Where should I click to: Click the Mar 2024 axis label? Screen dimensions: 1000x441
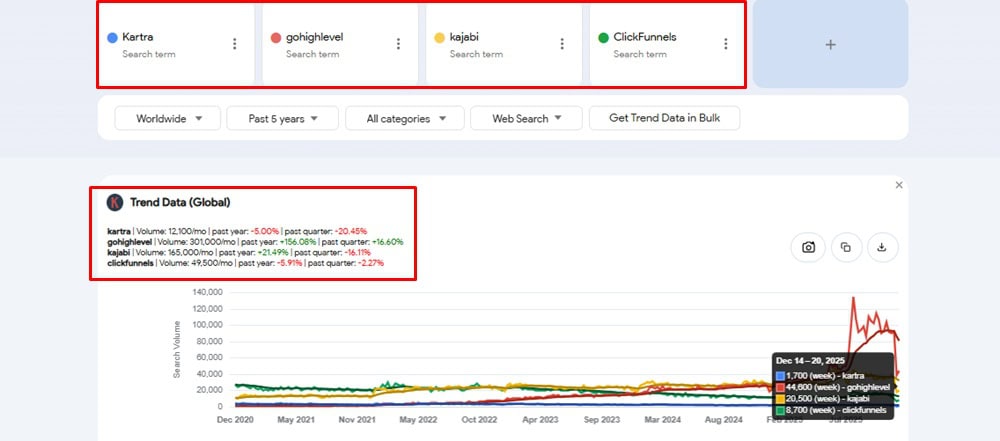pyautogui.click(x=663, y=420)
